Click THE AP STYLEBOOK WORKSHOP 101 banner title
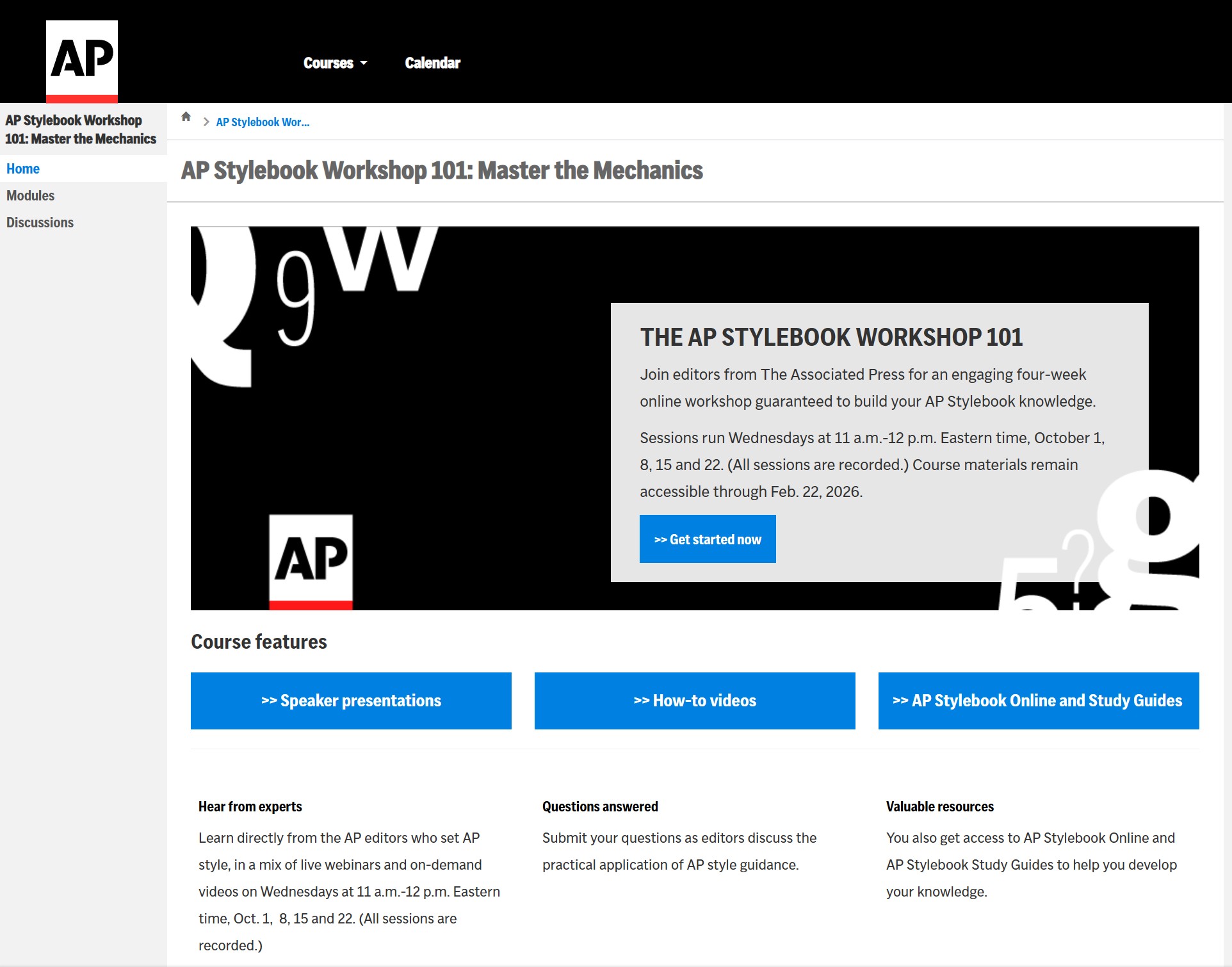1232x967 pixels. tap(831, 337)
